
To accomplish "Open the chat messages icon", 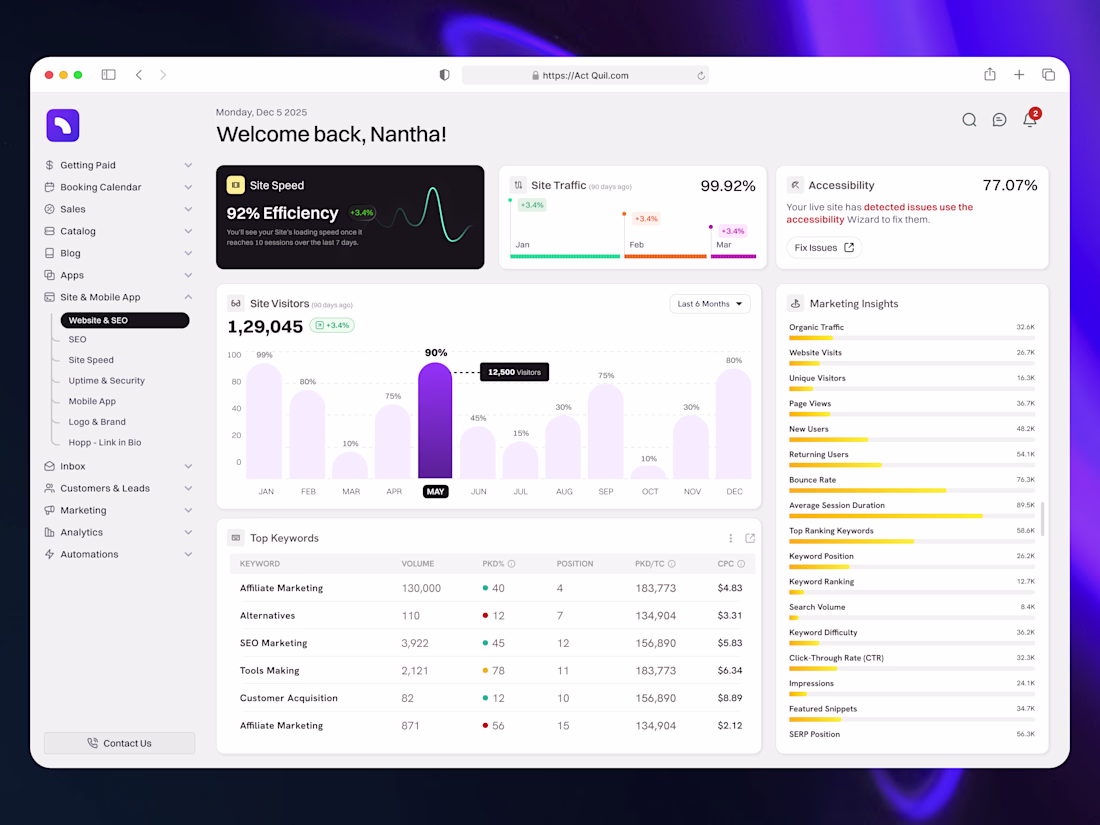I will point(999,120).
